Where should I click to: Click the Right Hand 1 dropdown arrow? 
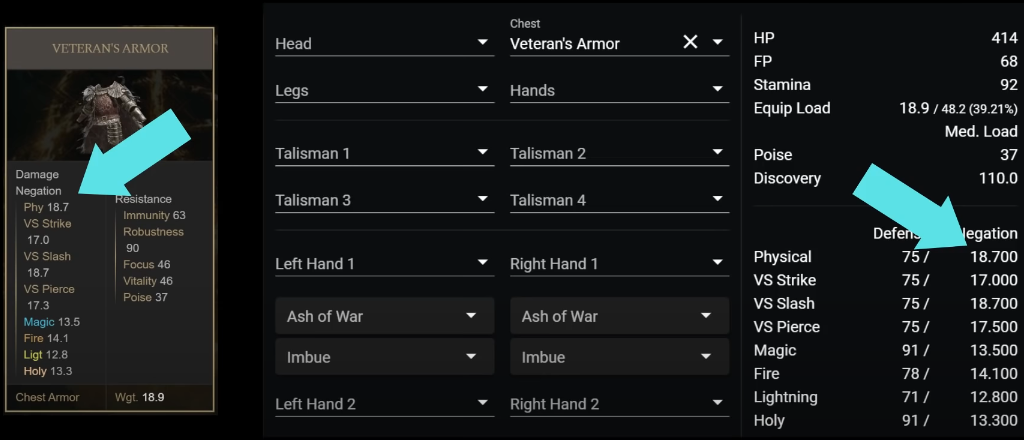coord(718,264)
